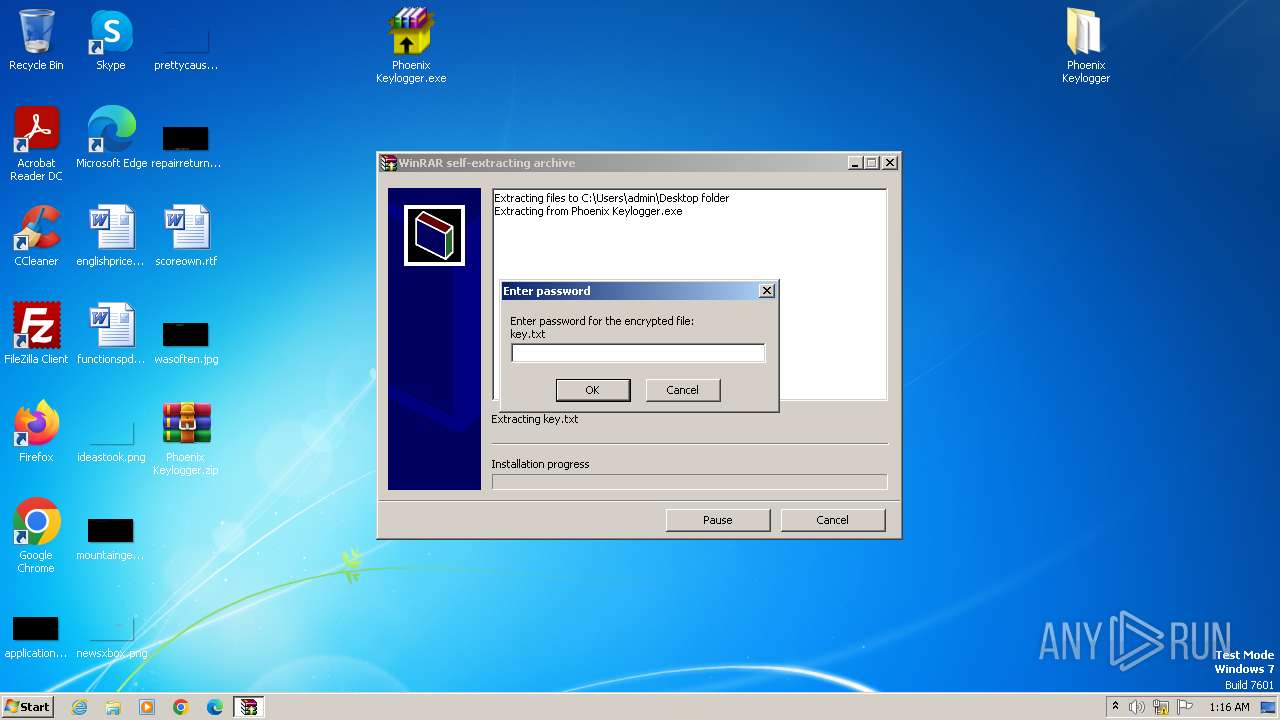
Task: Open Chrome from the taskbar
Action: (181, 707)
